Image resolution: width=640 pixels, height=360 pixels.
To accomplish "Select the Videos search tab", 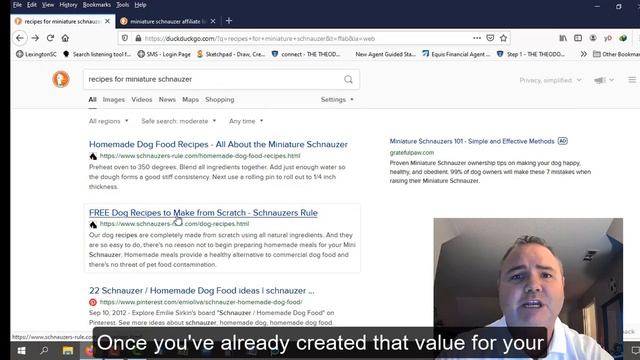I will [142, 100].
